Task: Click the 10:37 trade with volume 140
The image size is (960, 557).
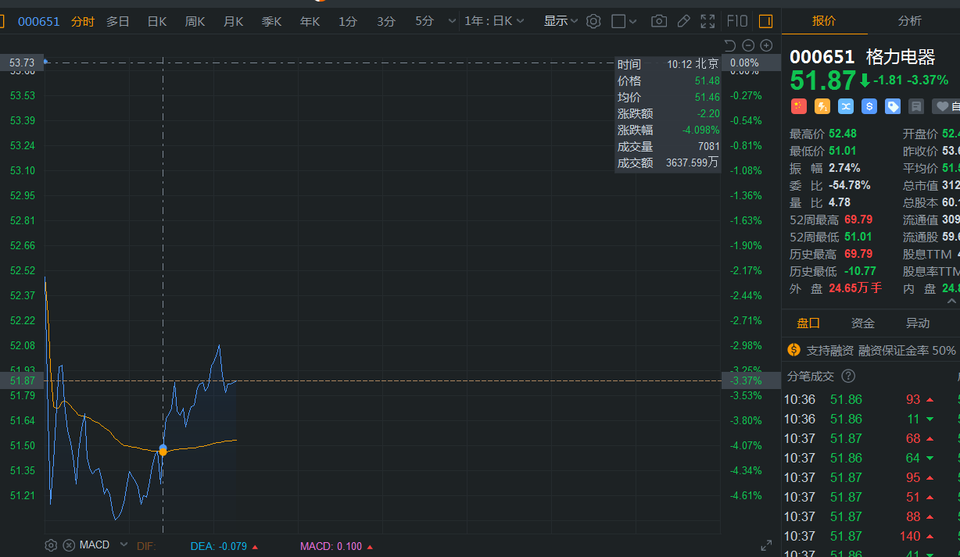Action: 859,536
